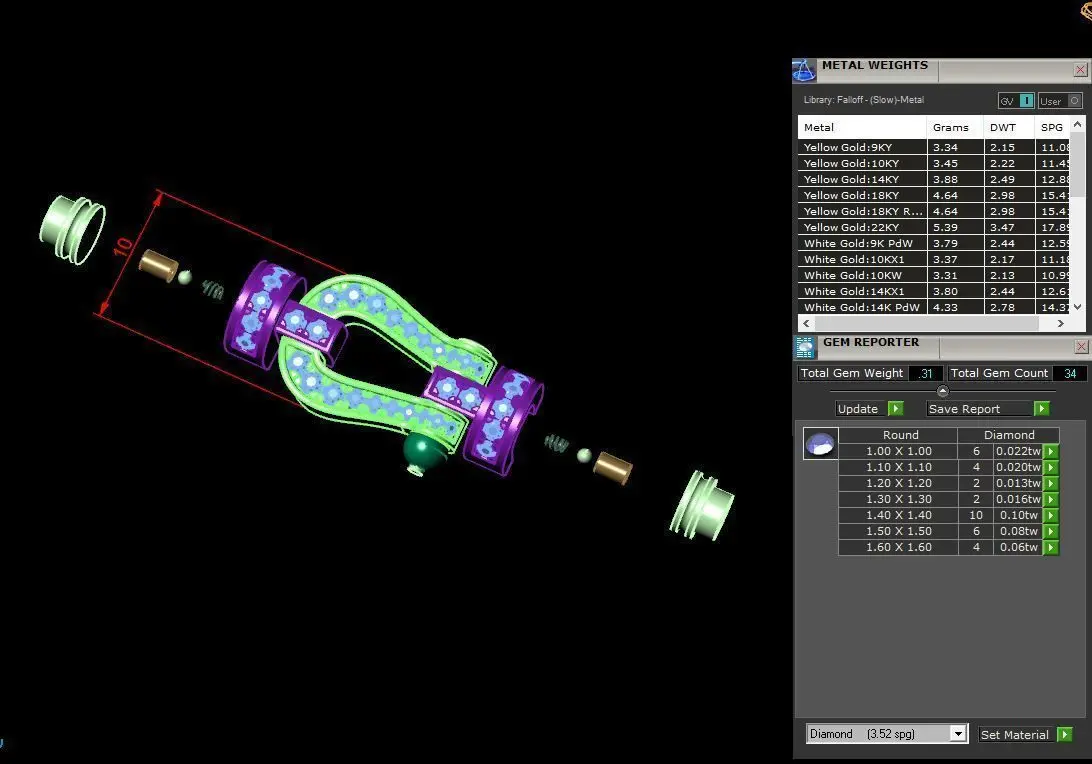The image size is (1092, 764).
Task: Click metal list scroll up arrow
Action: [1077, 125]
